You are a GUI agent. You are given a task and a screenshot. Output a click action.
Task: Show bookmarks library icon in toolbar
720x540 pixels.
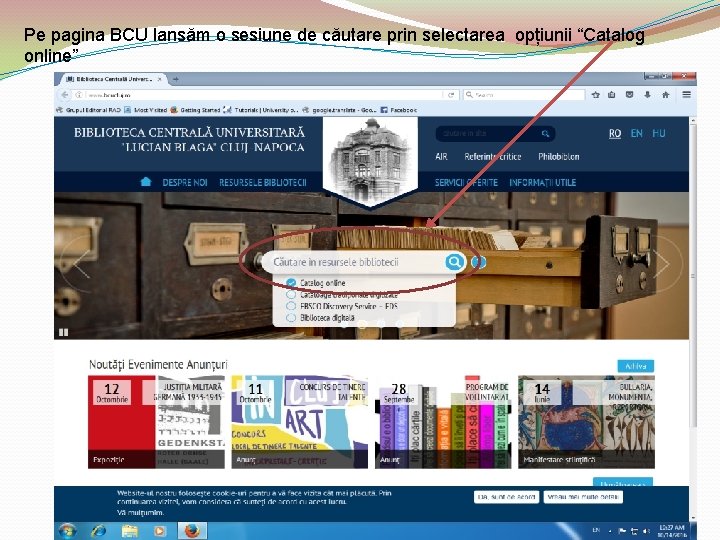pyautogui.click(x=612, y=95)
